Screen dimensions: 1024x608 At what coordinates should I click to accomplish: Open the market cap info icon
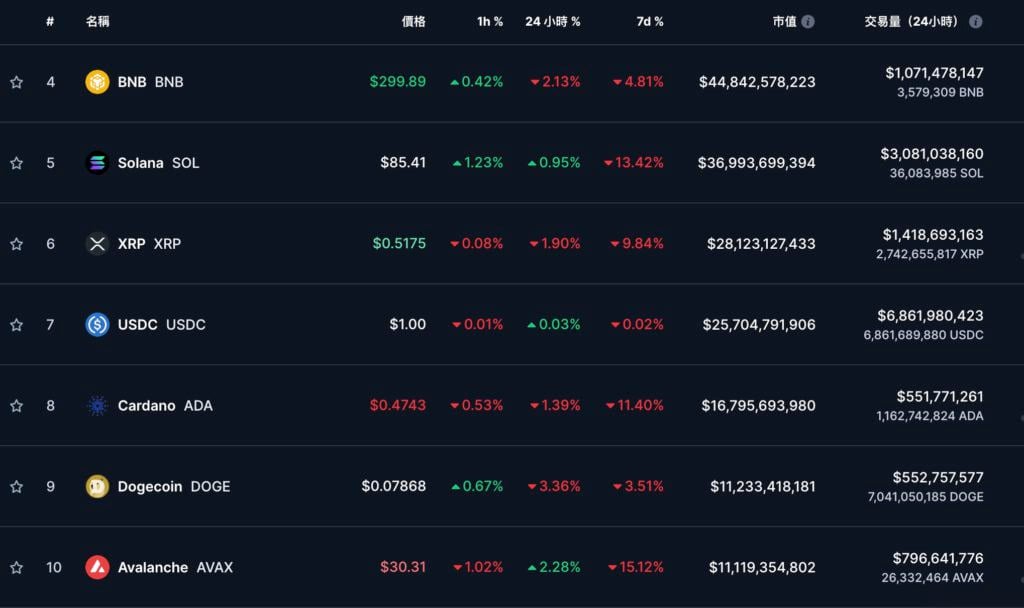pyautogui.click(x=808, y=21)
